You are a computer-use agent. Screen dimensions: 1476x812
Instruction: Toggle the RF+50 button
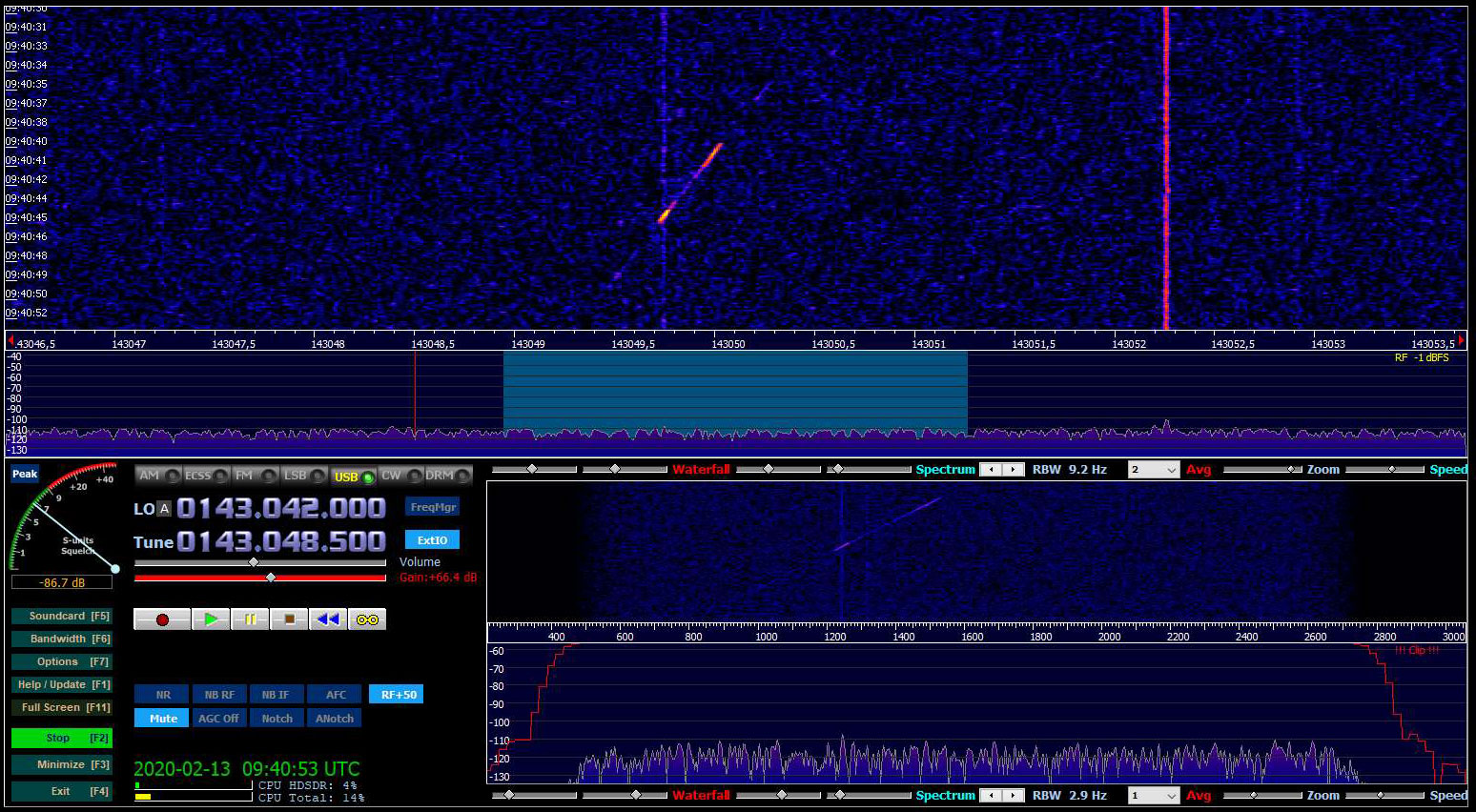coord(397,695)
